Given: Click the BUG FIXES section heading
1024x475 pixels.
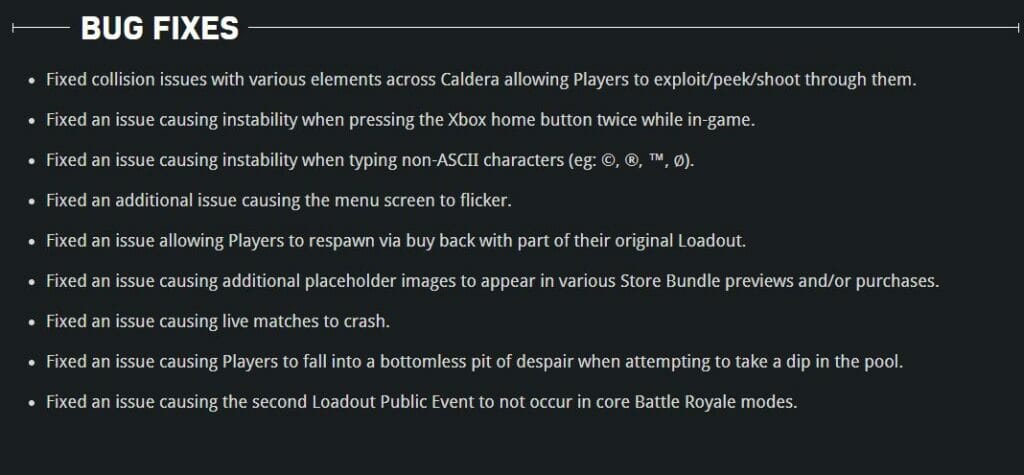Looking at the screenshot, I should [x=160, y=28].
